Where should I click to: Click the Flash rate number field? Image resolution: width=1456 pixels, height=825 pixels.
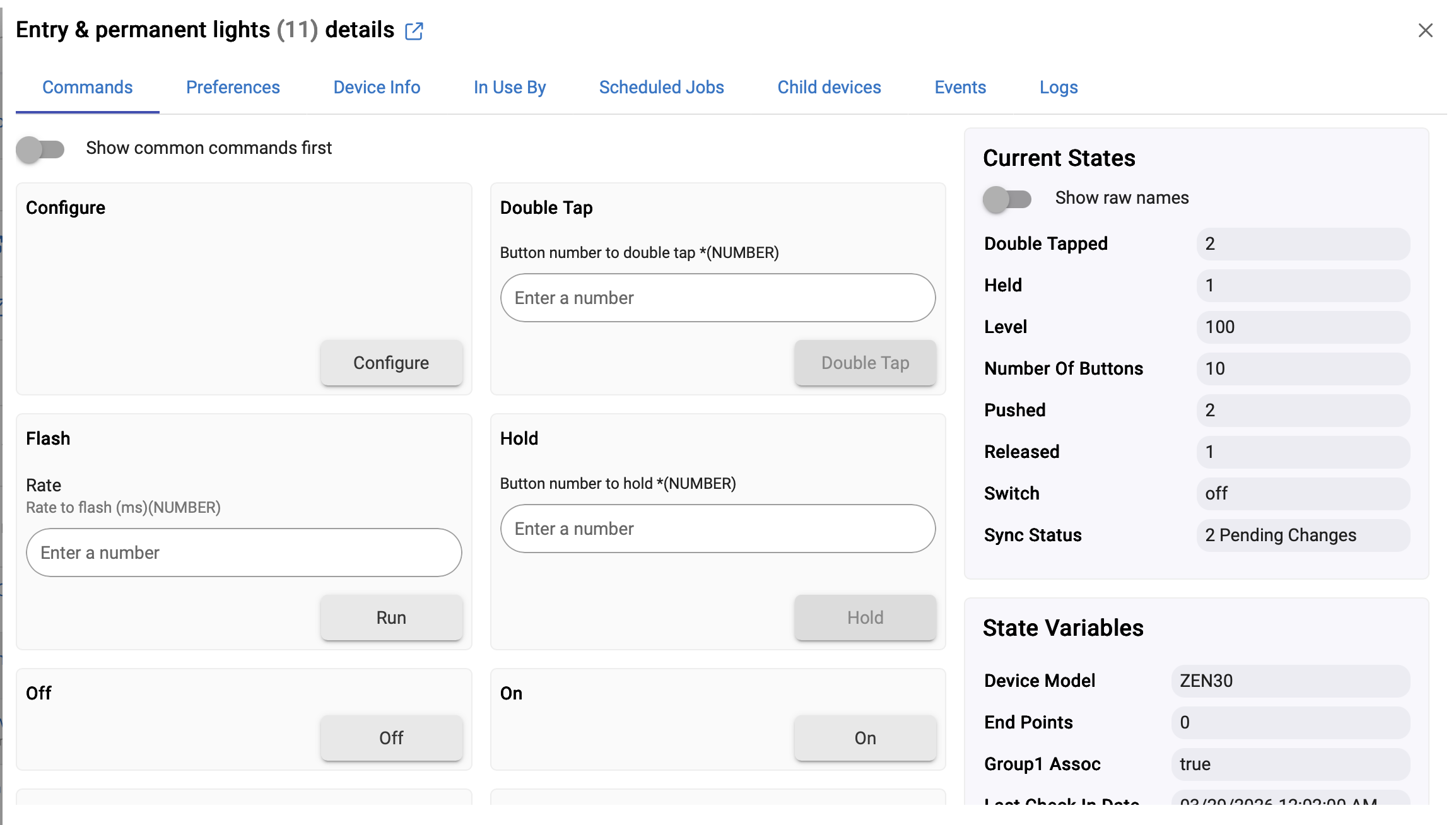click(244, 553)
